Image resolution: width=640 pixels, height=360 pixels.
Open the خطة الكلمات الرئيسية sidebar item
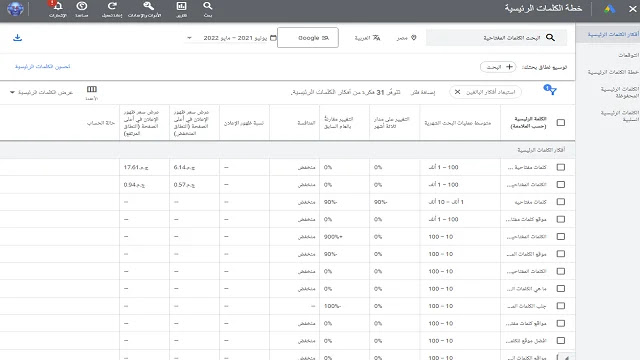[613, 72]
